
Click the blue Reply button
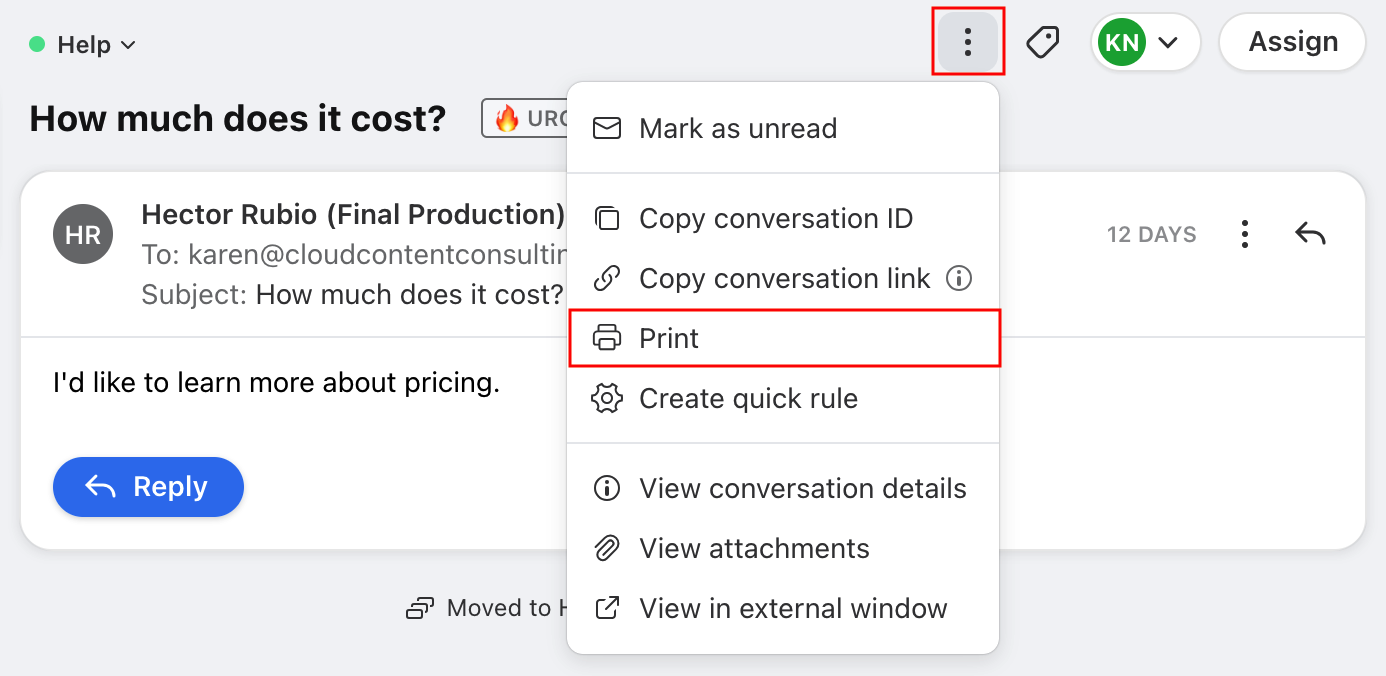pyautogui.click(x=148, y=487)
